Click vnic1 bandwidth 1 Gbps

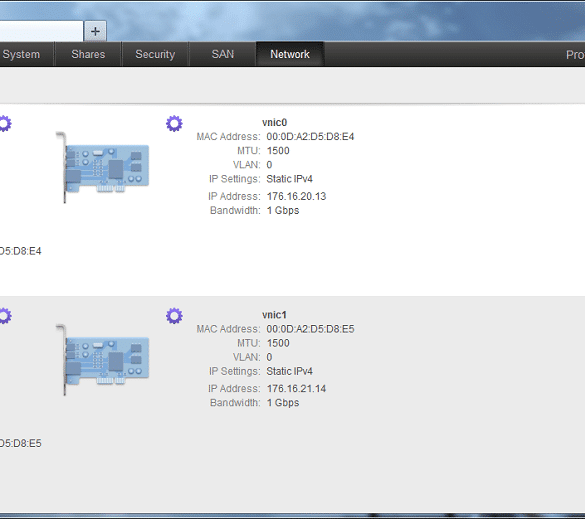pos(283,403)
